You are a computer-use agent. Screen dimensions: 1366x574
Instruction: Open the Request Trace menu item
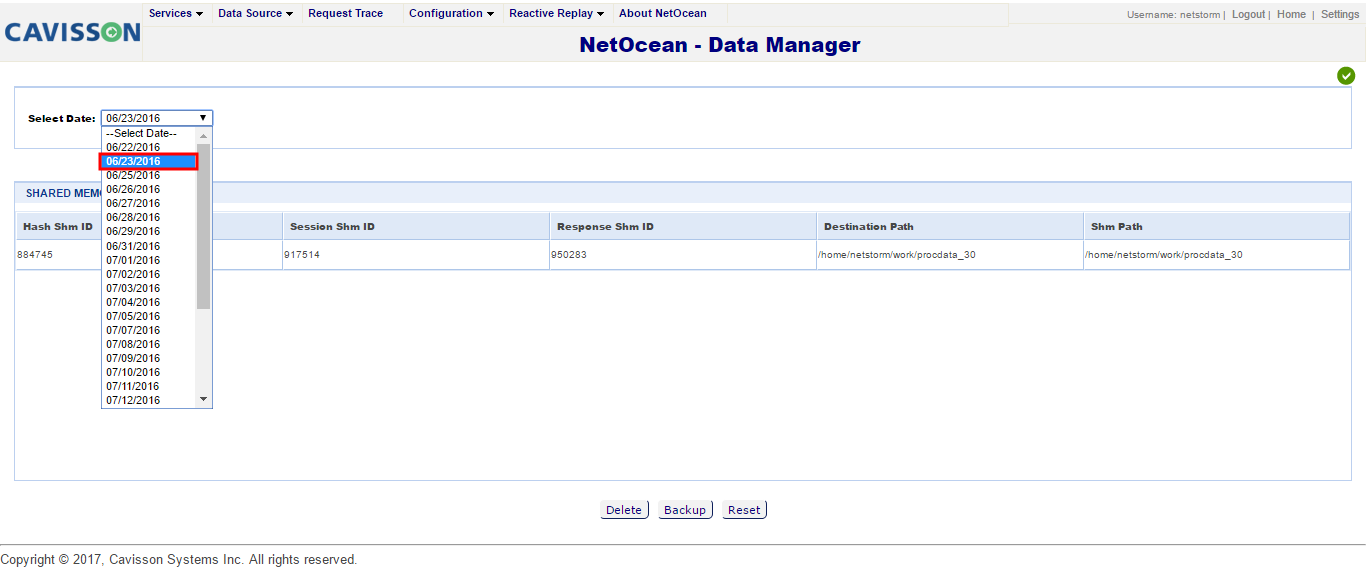(x=345, y=14)
